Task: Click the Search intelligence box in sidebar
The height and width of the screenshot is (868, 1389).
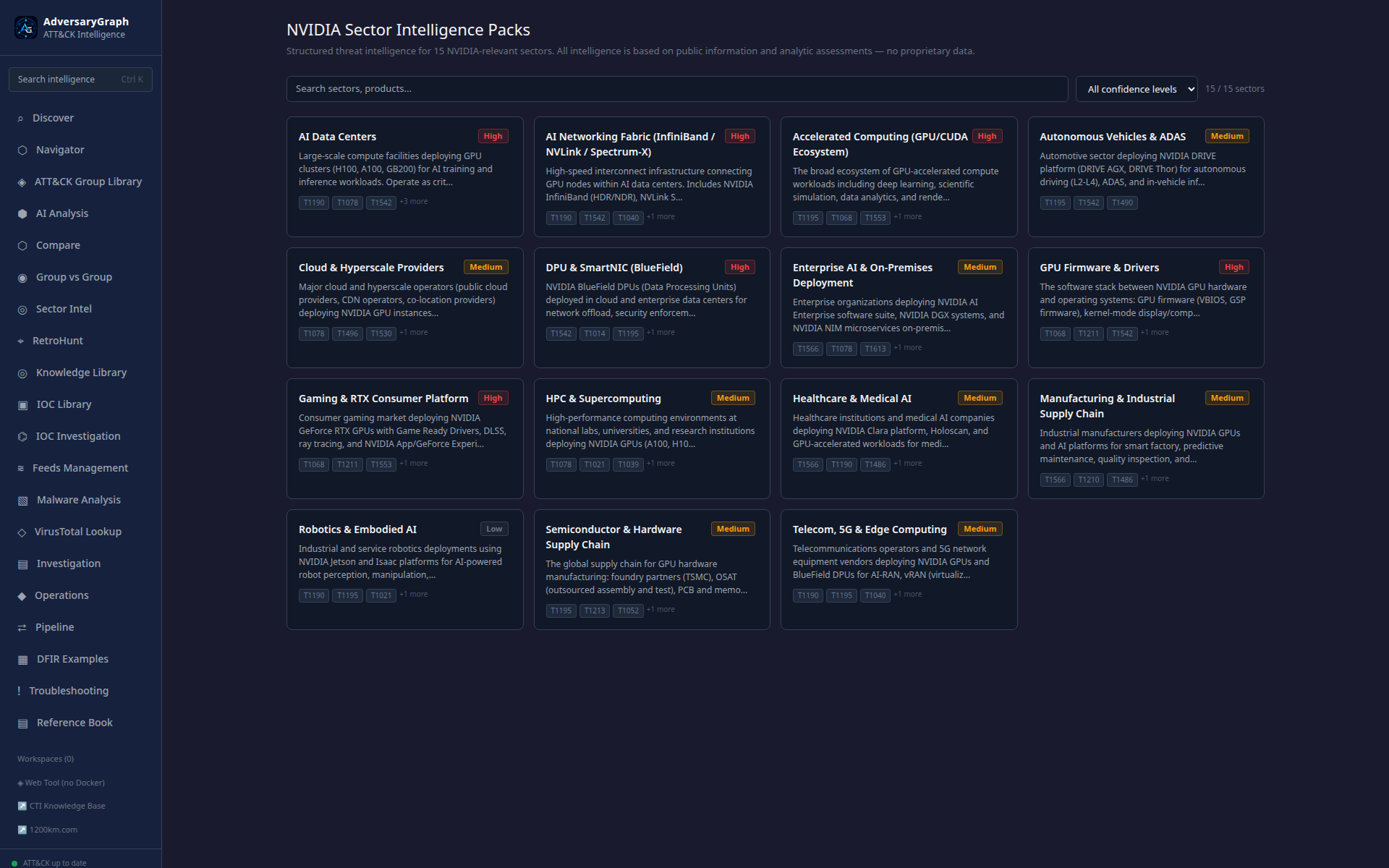Action: [x=80, y=80]
